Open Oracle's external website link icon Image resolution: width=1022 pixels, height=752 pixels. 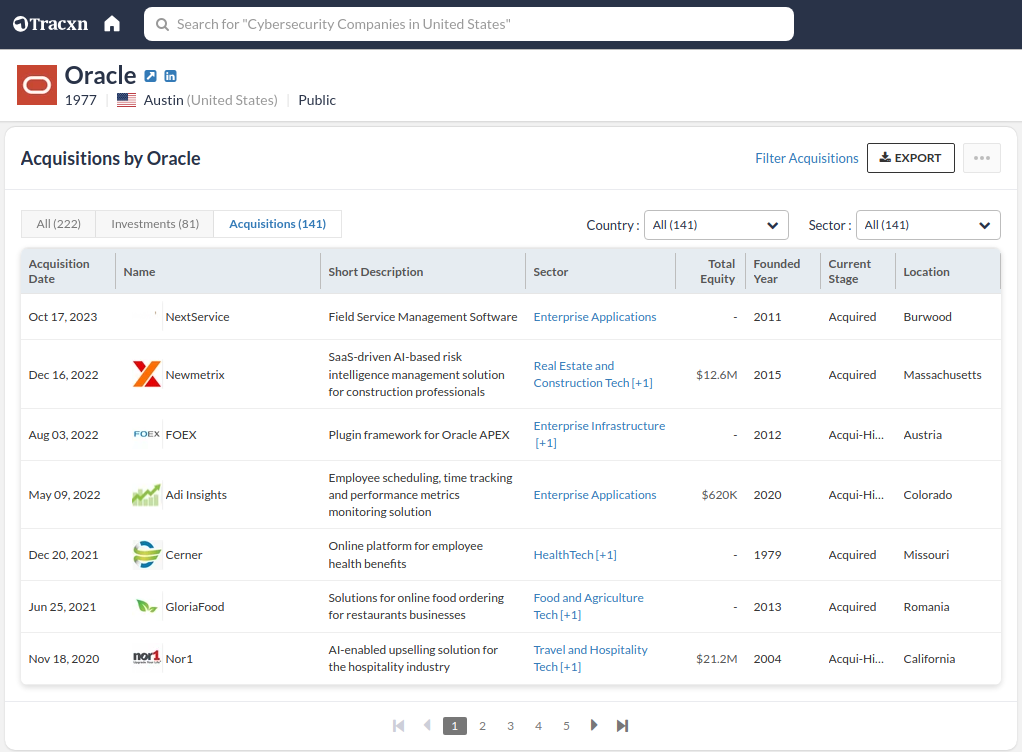pos(151,76)
